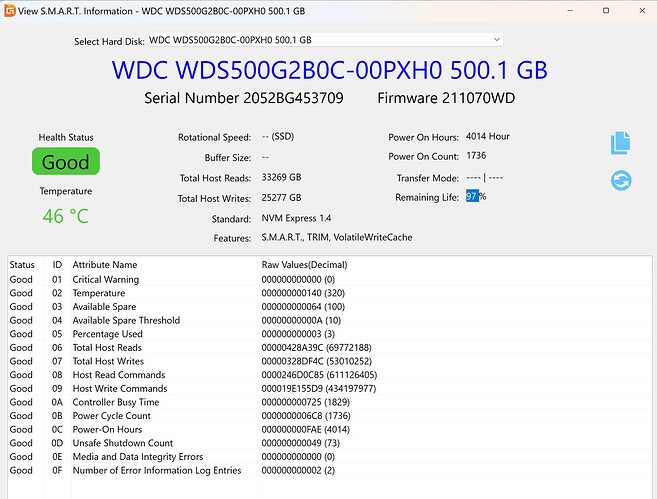The height and width of the screenshot is (499, 657).
Task: Click the copy S.M.A.R.T. info icon
Action: click(621, 143)
